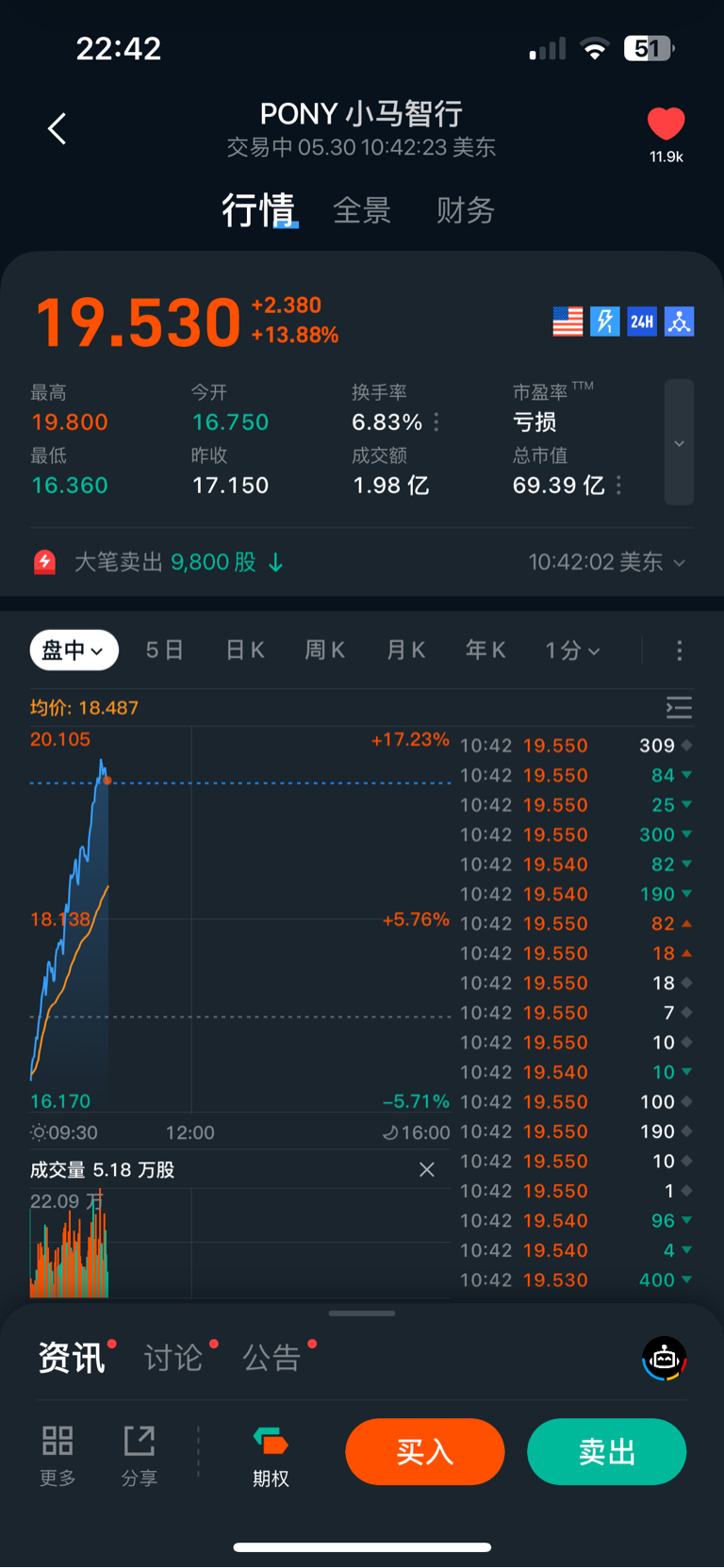Open the AI robot assistant icon
Screen dimensions: 724x1568
coord(665,1359)
